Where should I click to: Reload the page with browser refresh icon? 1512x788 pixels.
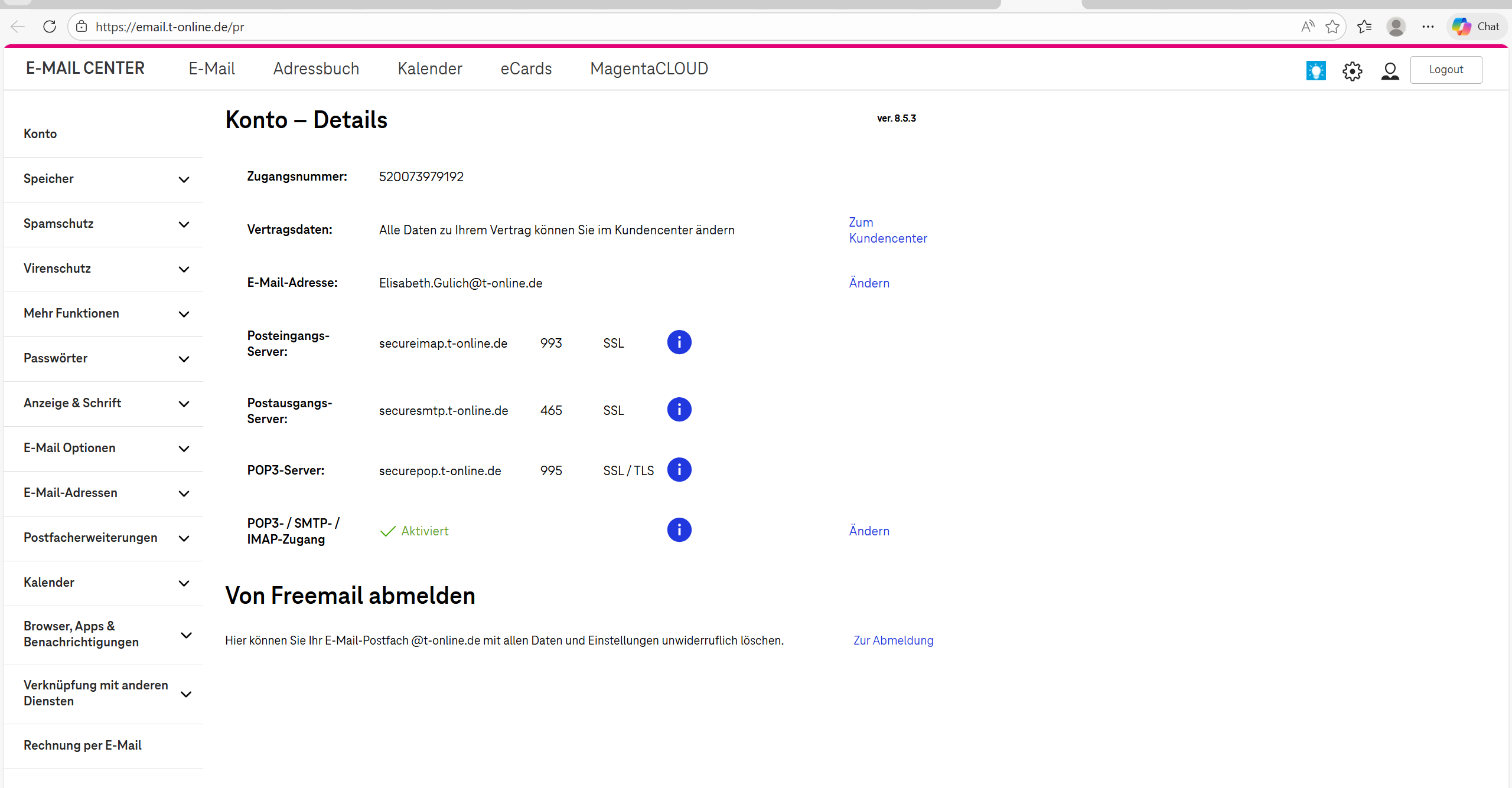pyautogui.click(x=50, y=27)
